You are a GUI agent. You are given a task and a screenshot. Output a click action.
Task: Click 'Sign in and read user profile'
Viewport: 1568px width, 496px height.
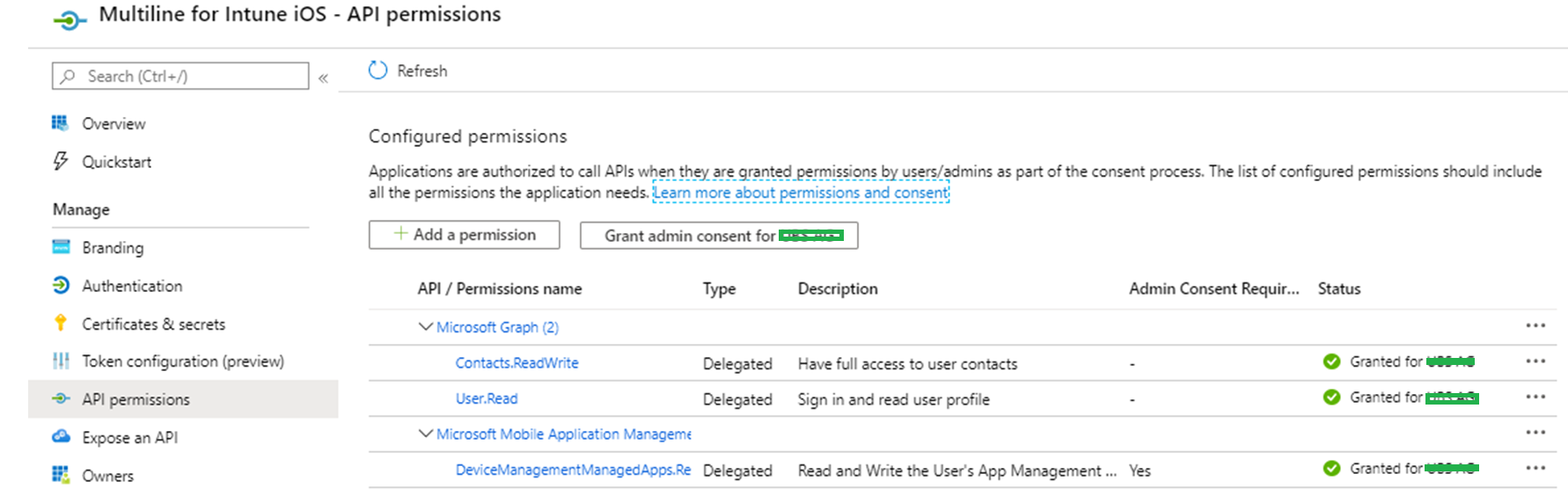[893, 400]
